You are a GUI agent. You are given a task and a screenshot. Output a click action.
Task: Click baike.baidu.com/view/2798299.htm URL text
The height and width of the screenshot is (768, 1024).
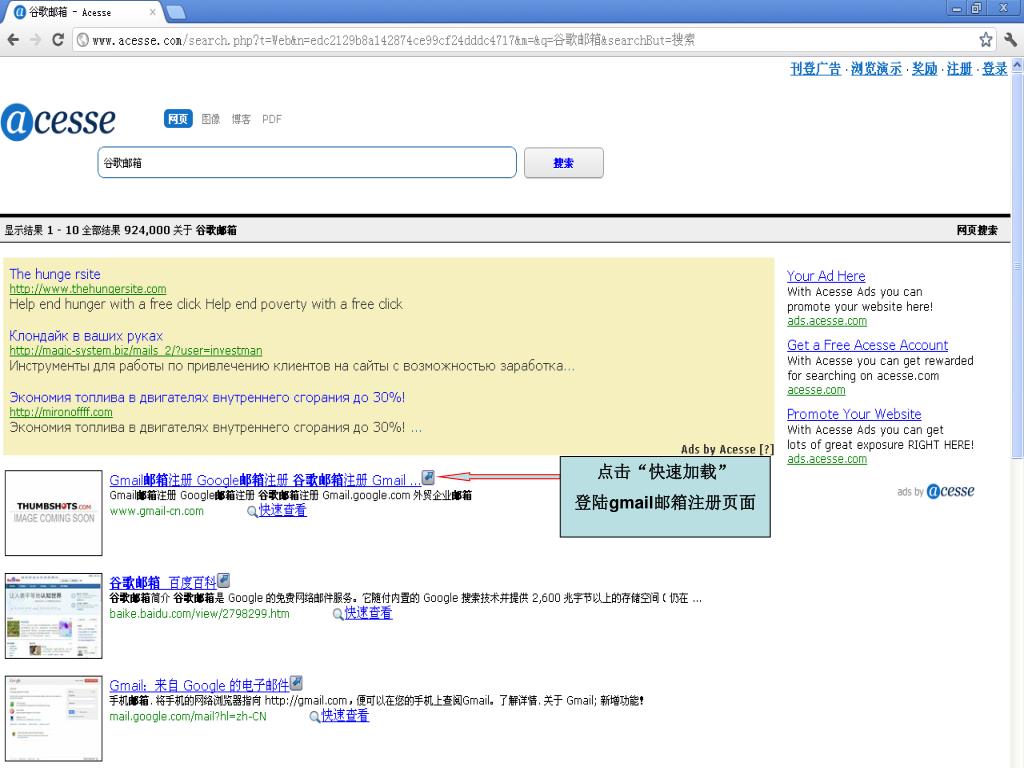199,614
